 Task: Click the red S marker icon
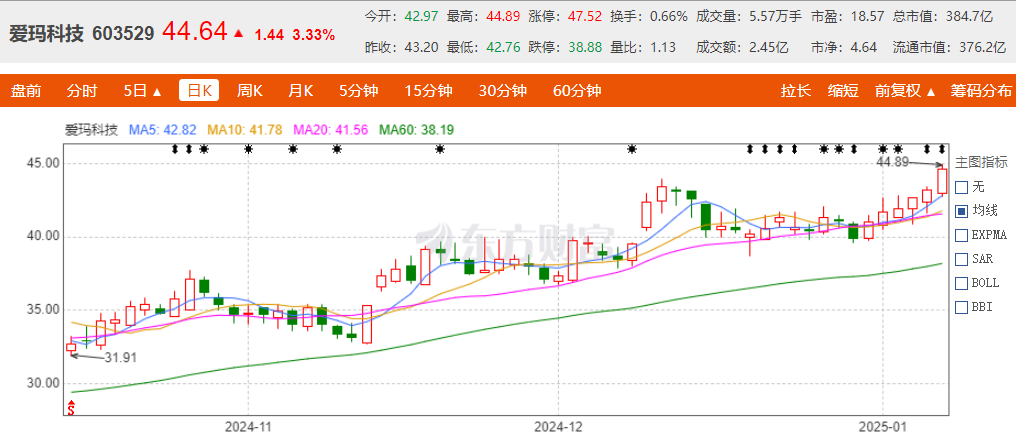click(71, 408)
